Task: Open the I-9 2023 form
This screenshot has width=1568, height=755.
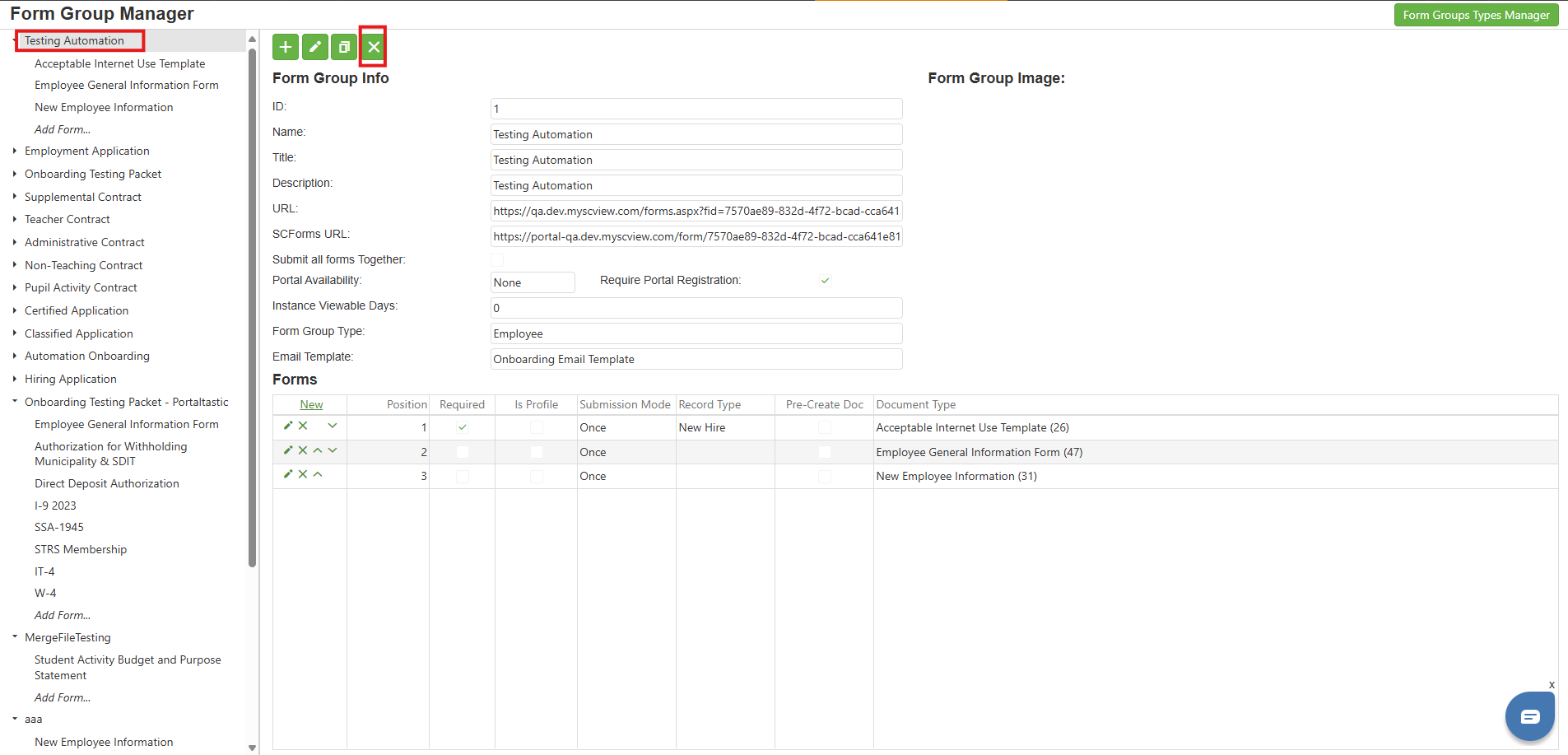Action: [55, 506]
